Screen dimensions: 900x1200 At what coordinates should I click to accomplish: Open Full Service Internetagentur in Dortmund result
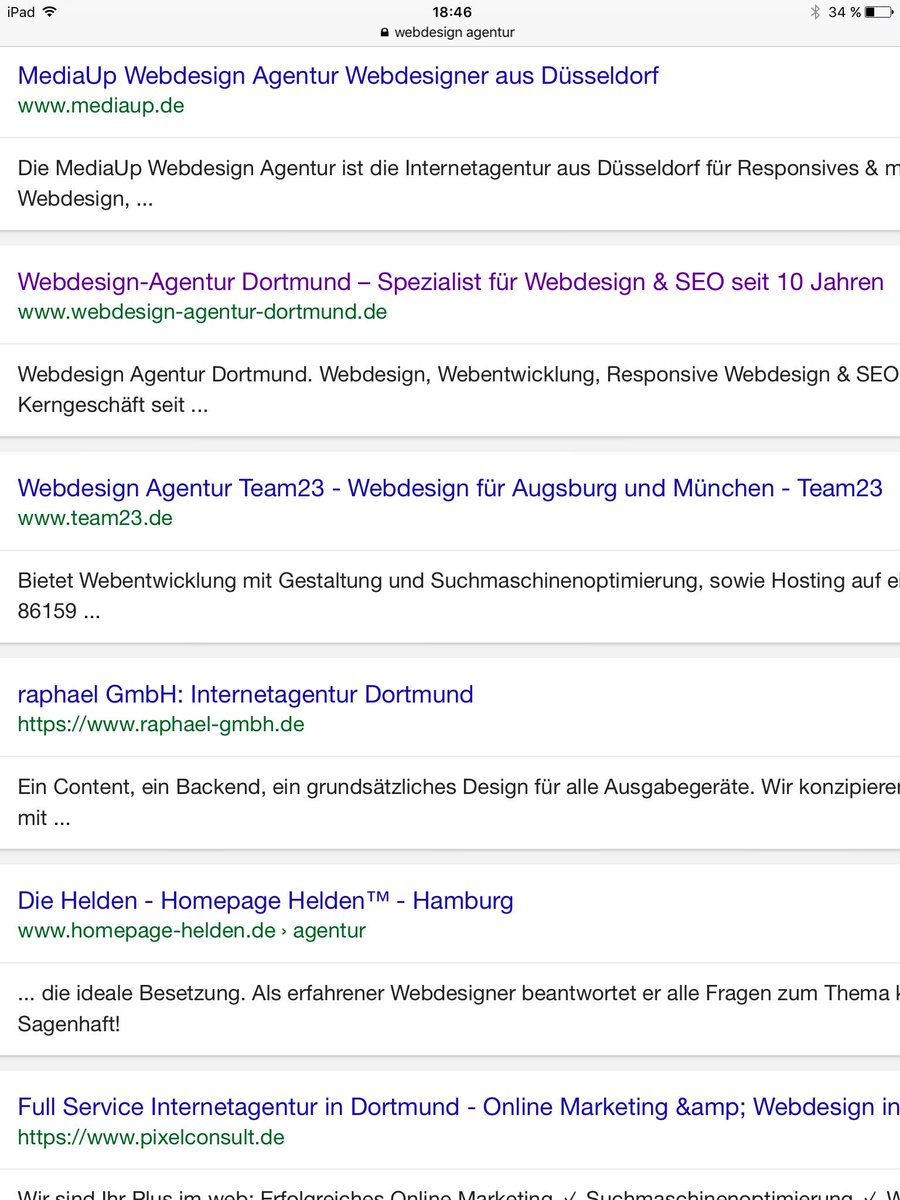pyautogui.click(x=459, y=1107)
